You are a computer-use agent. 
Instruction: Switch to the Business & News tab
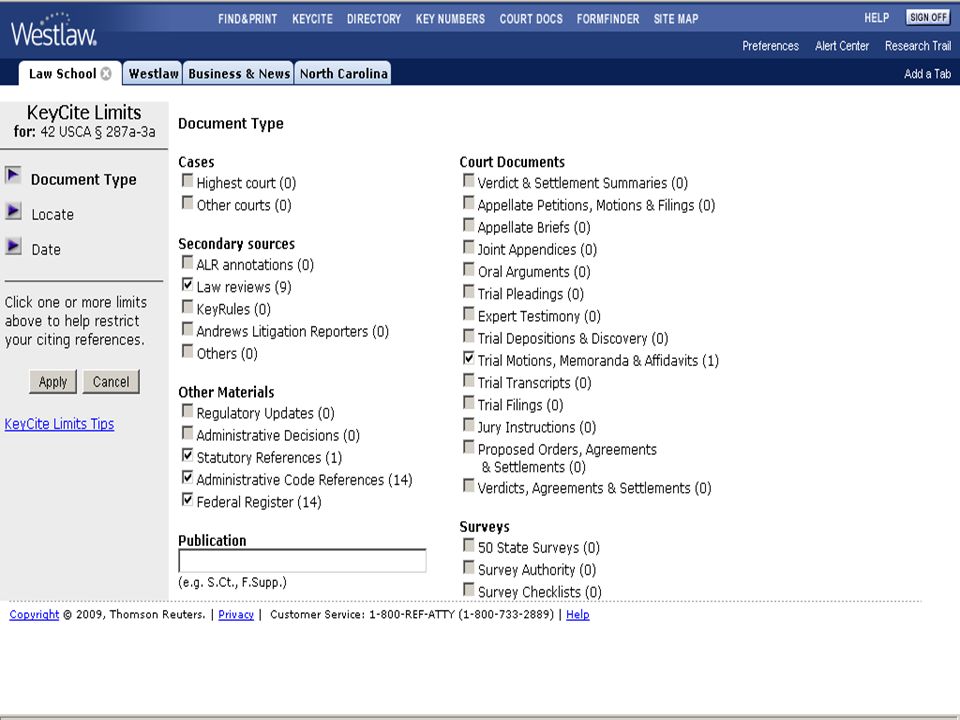pyautogui.click(x=239, y=73)
